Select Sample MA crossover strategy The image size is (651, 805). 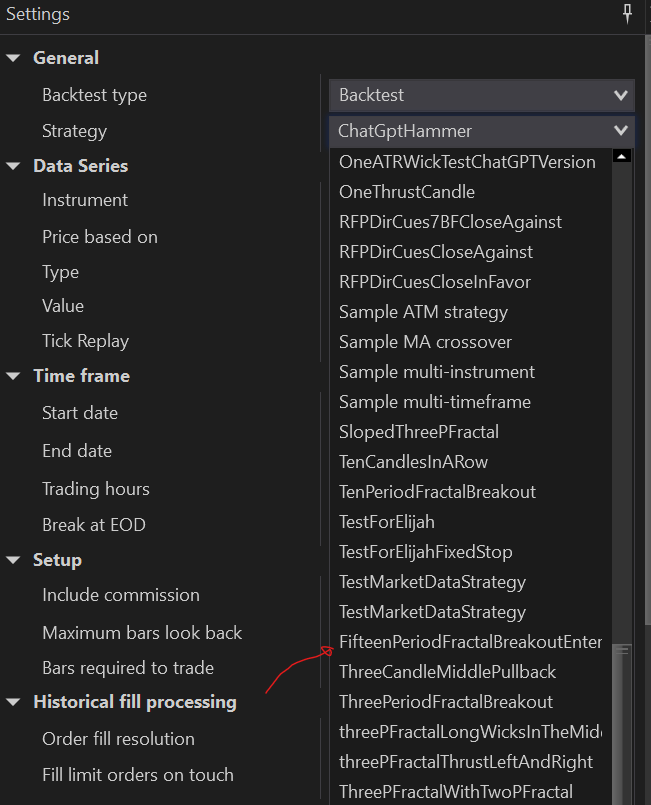(x=425, y=342)
